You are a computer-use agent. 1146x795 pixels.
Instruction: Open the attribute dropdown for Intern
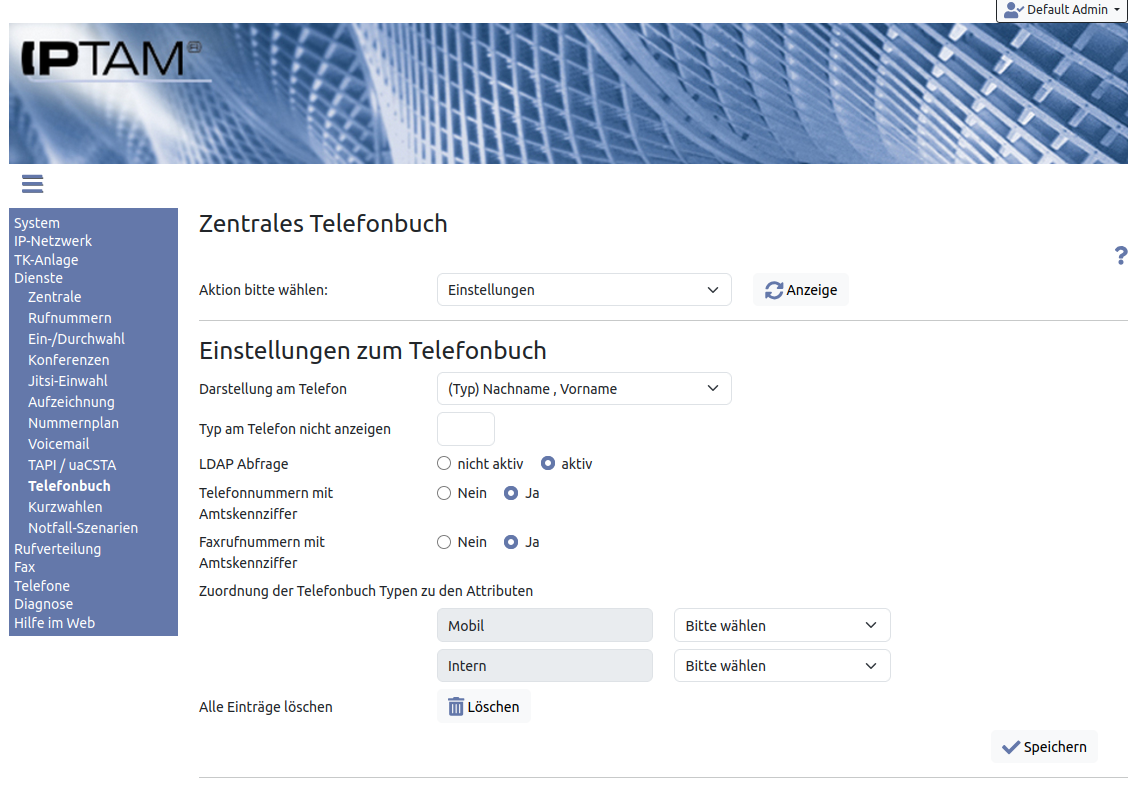[x=782, y=666]
